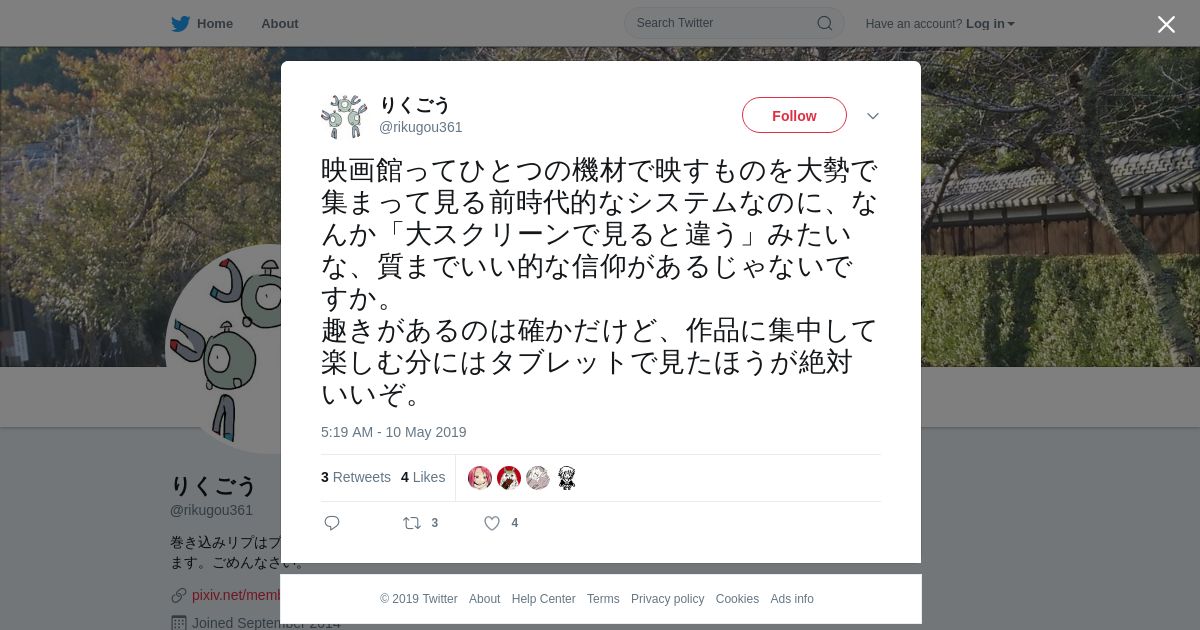Open the Help Center footer link

click(543, 599)
